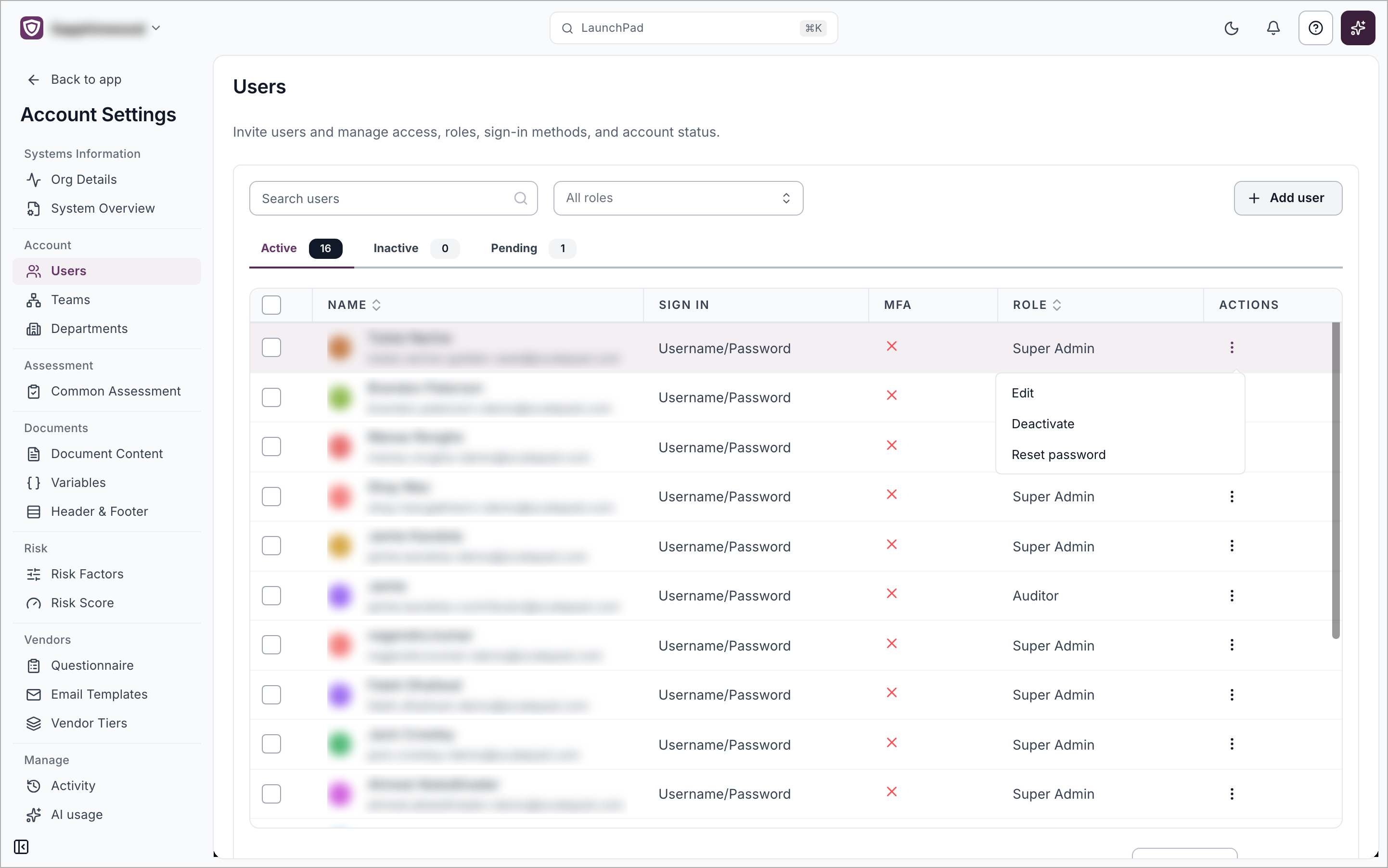
Task: Go Back to app
Action: click(x=75, y=79)
